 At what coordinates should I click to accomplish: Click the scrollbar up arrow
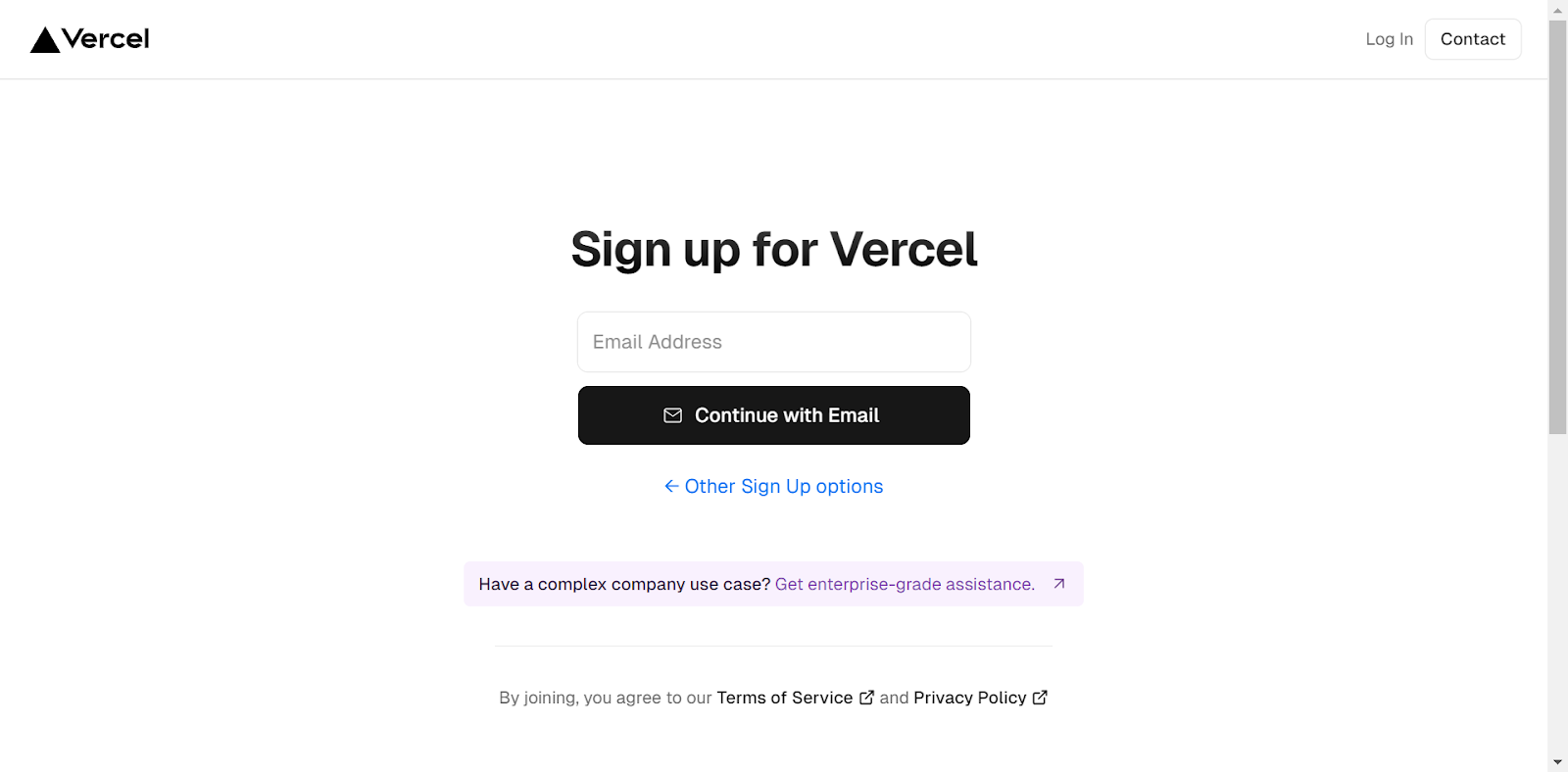[1558, 9]
